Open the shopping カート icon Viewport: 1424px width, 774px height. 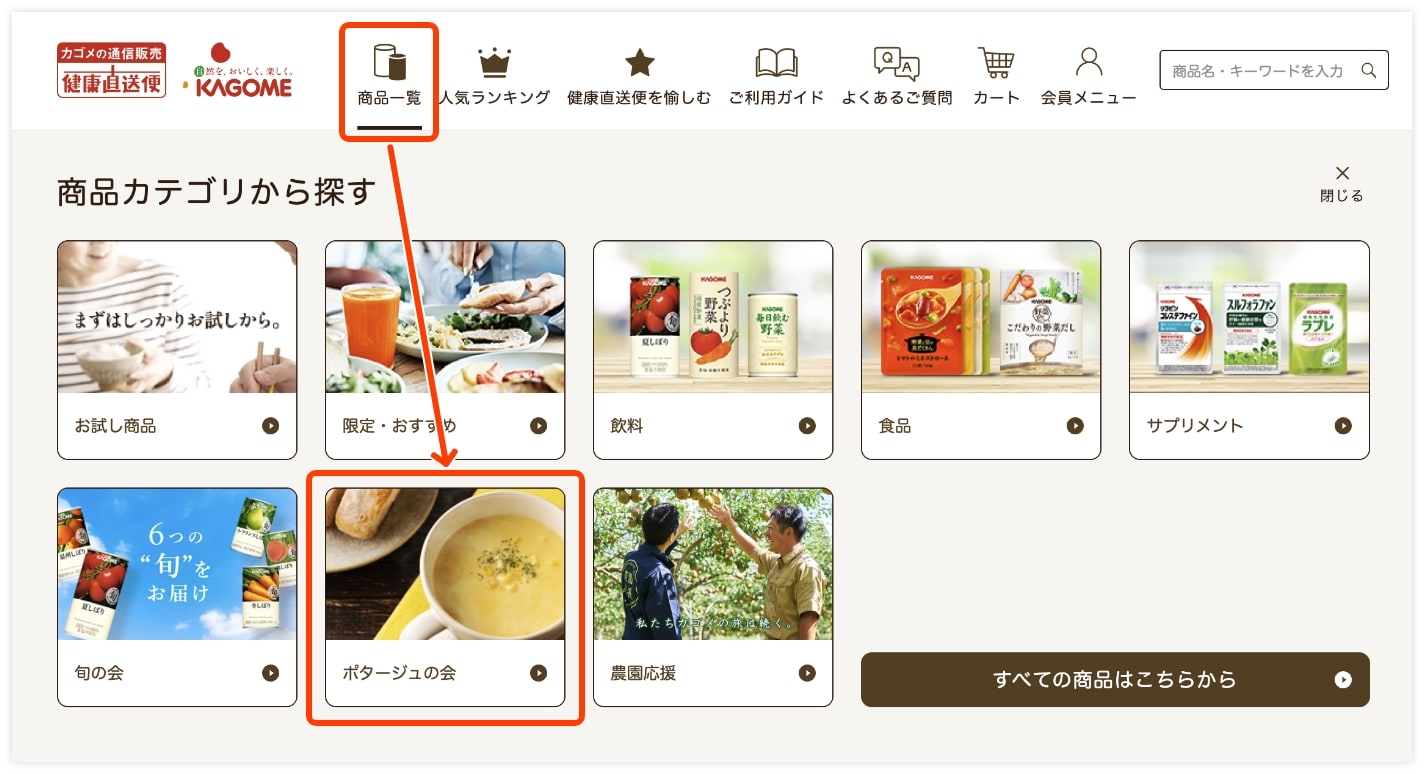996,63
